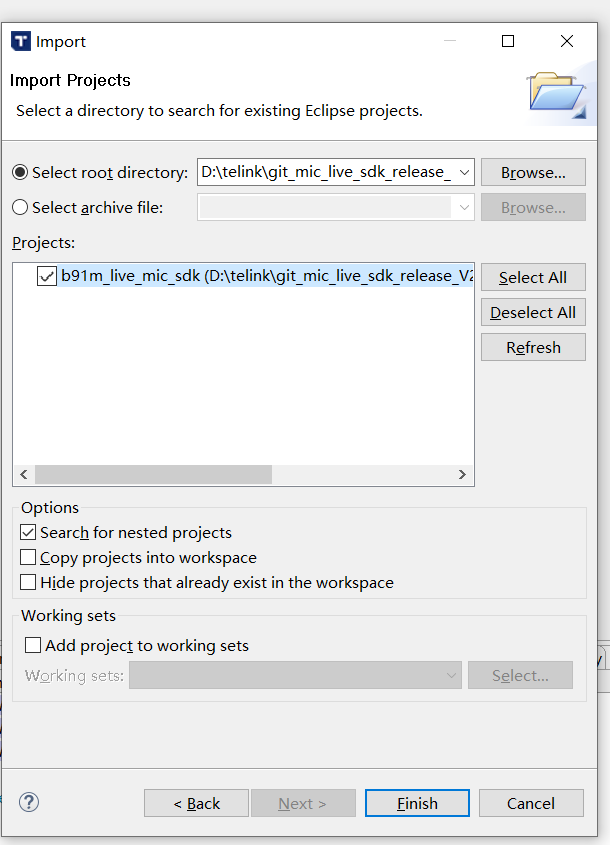
Task: Click Finish to import the project
Action: click(417, 803)
